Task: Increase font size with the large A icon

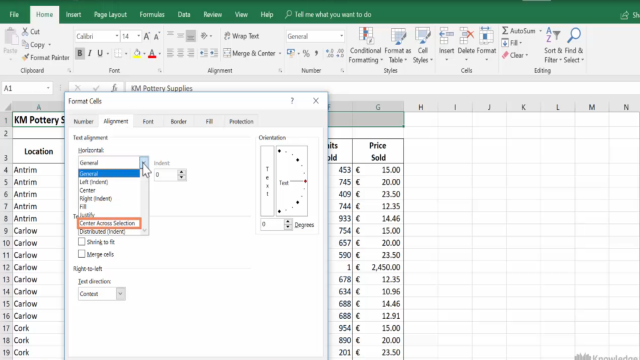Action: [147, 36]
